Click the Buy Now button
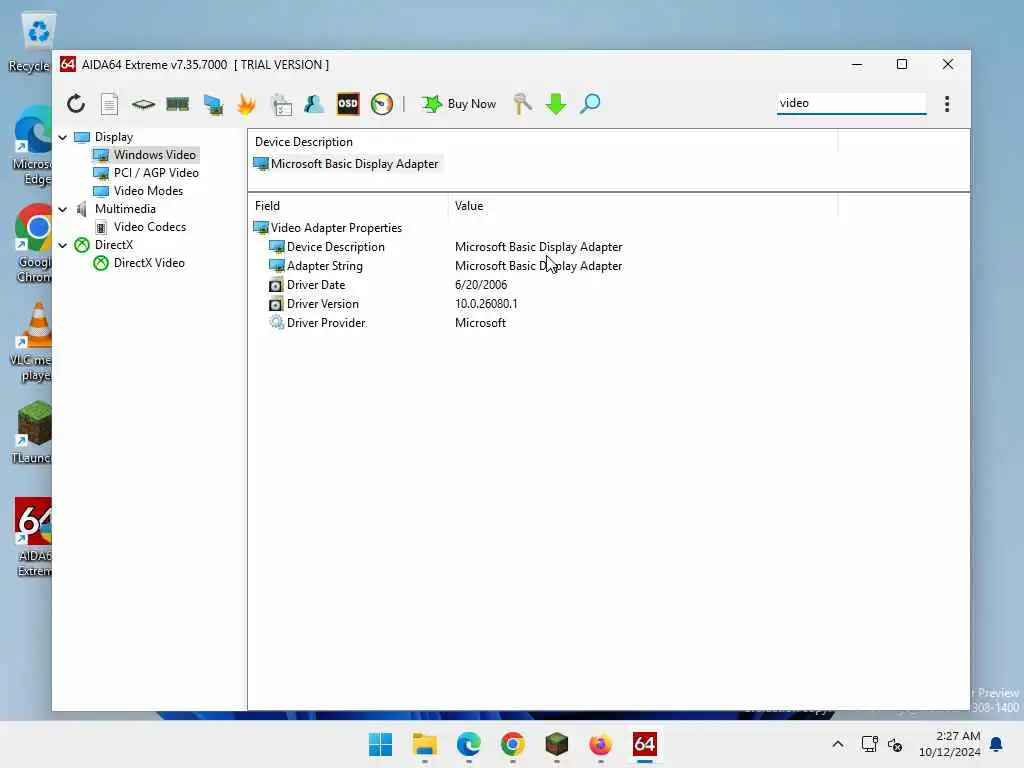Screen dimensions: 1024x768 (459, 104)
